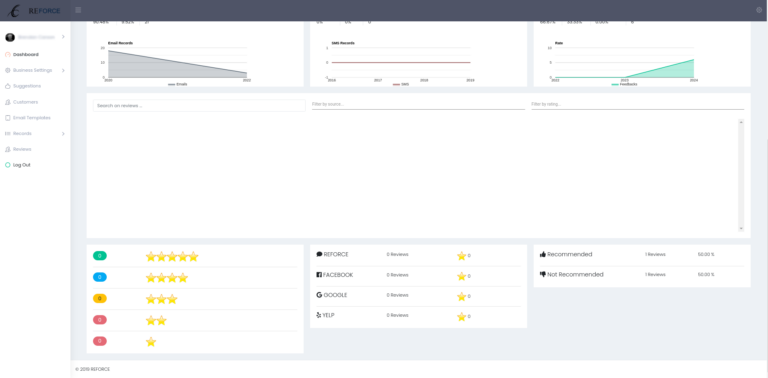Screen dimensions: 768x378
Task: Open the settings gear in header
Action: tap(759, 10)
